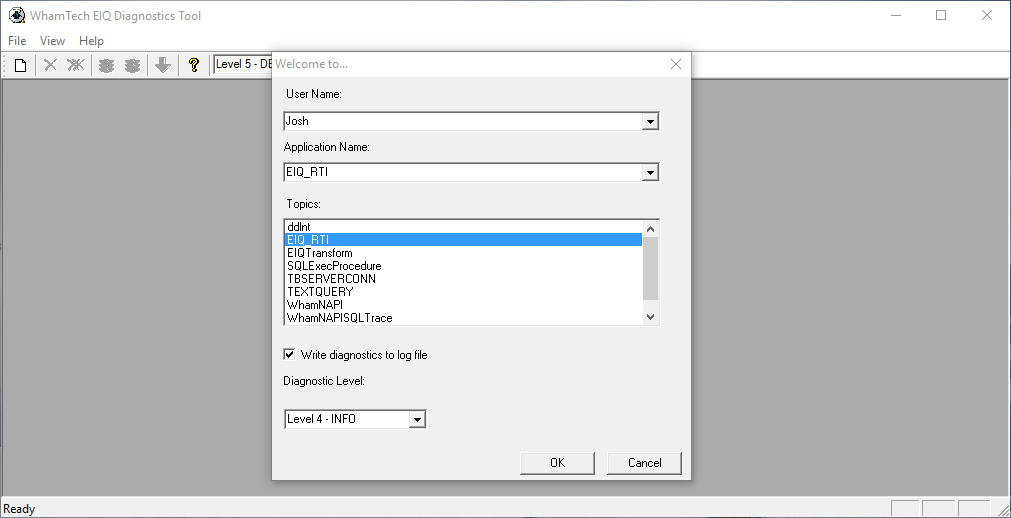
Task: Click the Cancel button
Action: (x=644, y=463)
